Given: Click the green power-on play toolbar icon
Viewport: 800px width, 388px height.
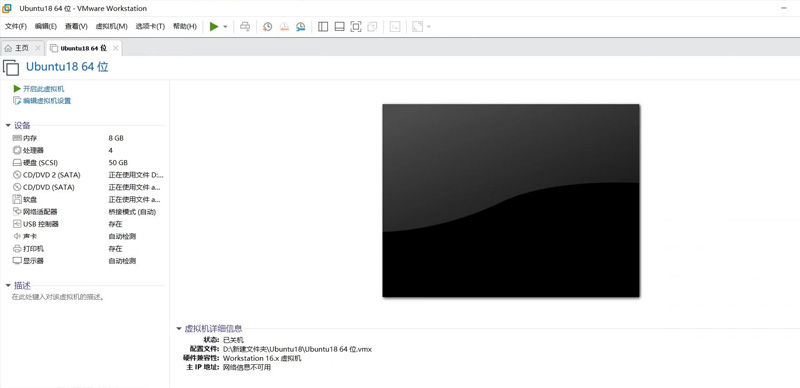Looking at the screenshot, I should 214,27.
